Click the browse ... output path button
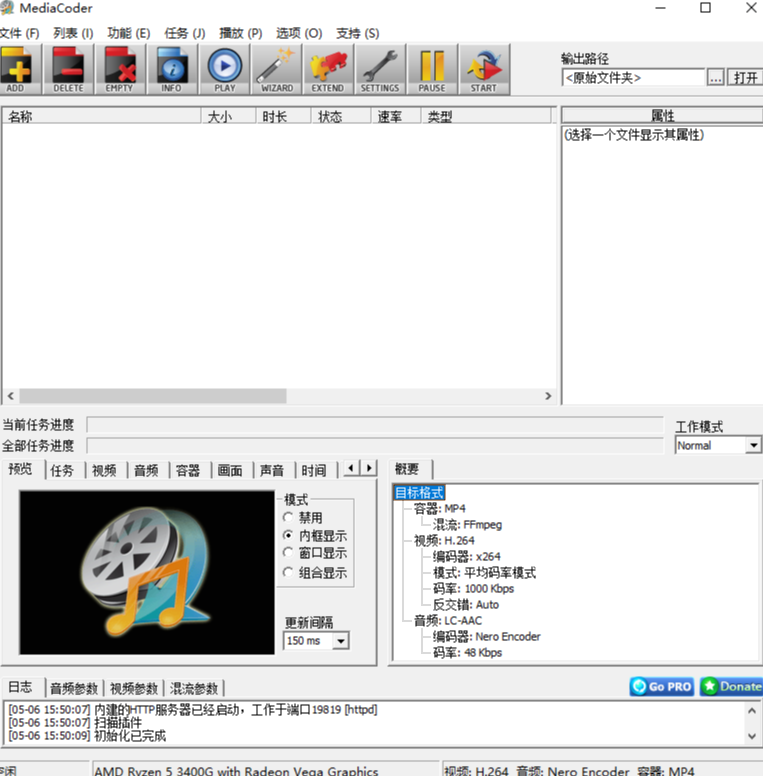Viewport: 763px width, 776px height. click(715, 78)
